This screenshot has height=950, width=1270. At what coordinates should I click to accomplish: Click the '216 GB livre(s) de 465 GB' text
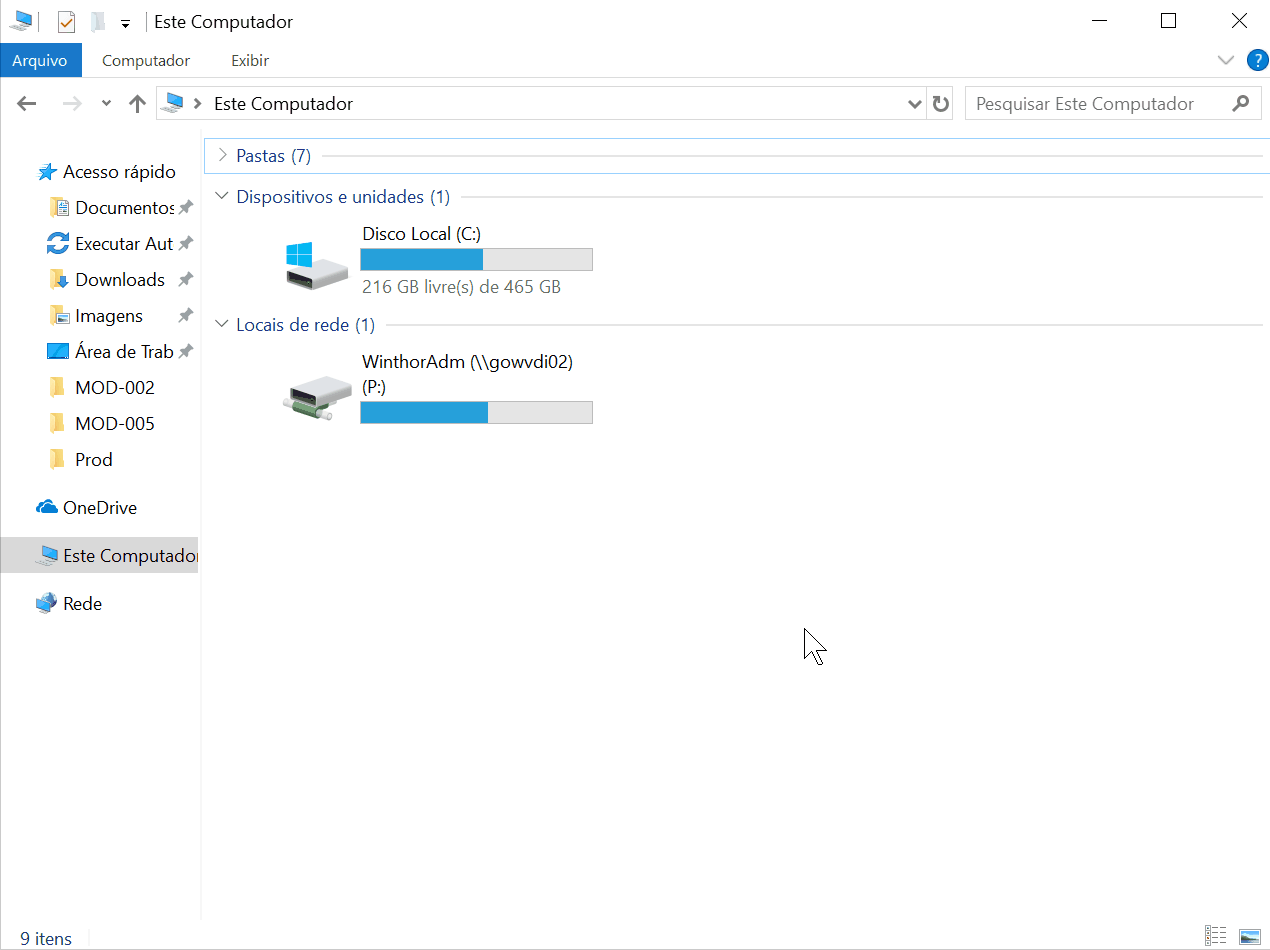[x=461, y=287]
